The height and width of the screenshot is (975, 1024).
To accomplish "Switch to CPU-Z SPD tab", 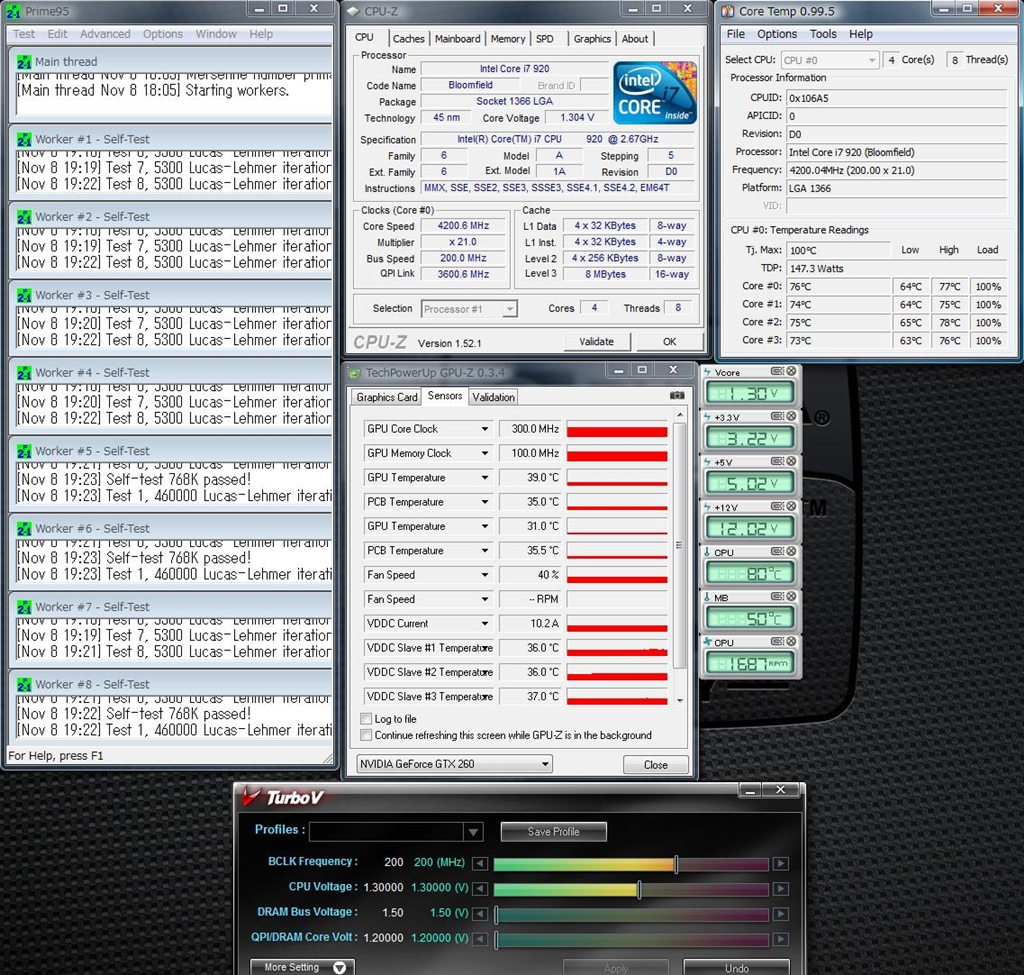I will click(x=545, y=39).
